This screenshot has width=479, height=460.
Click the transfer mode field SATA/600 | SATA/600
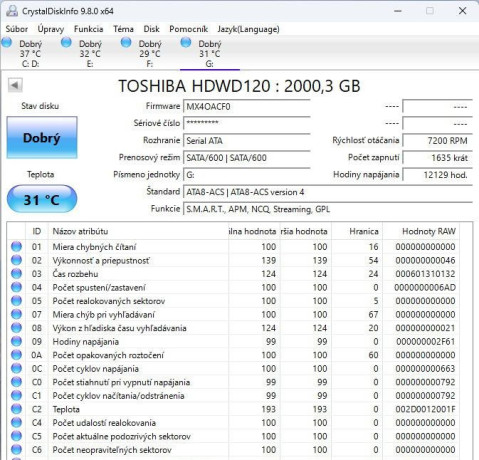[x=247, y=158]
